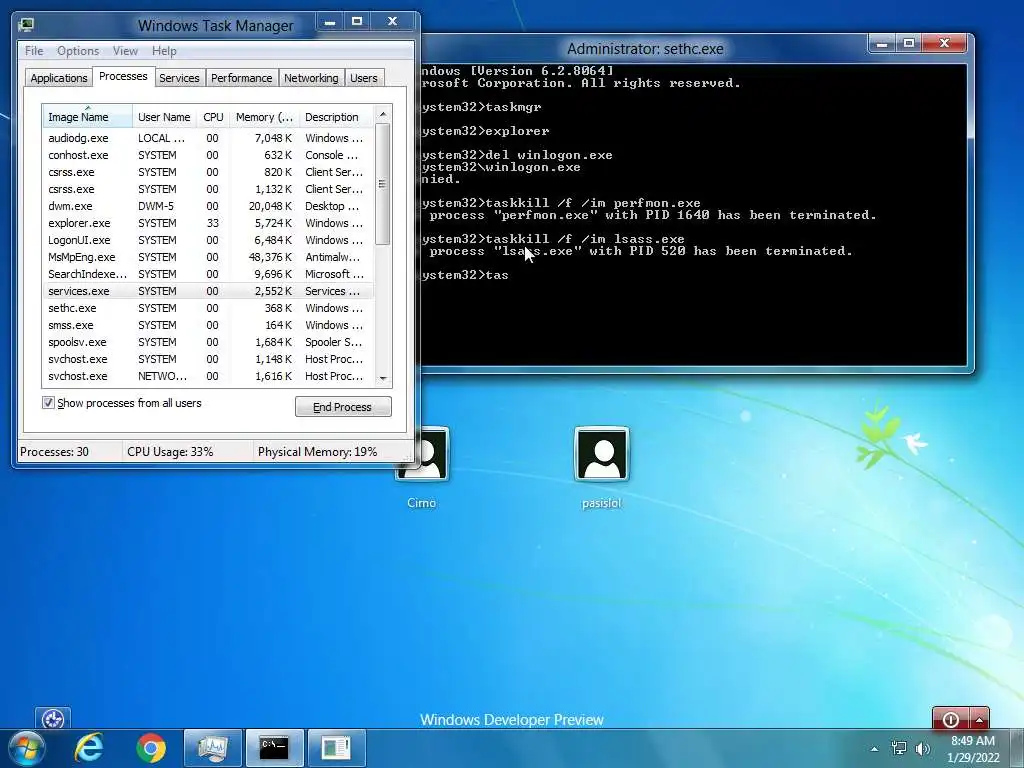Select csrss.exe row using 1,132 K
This screenshot has width=1024, height=768.
point(208,189)
